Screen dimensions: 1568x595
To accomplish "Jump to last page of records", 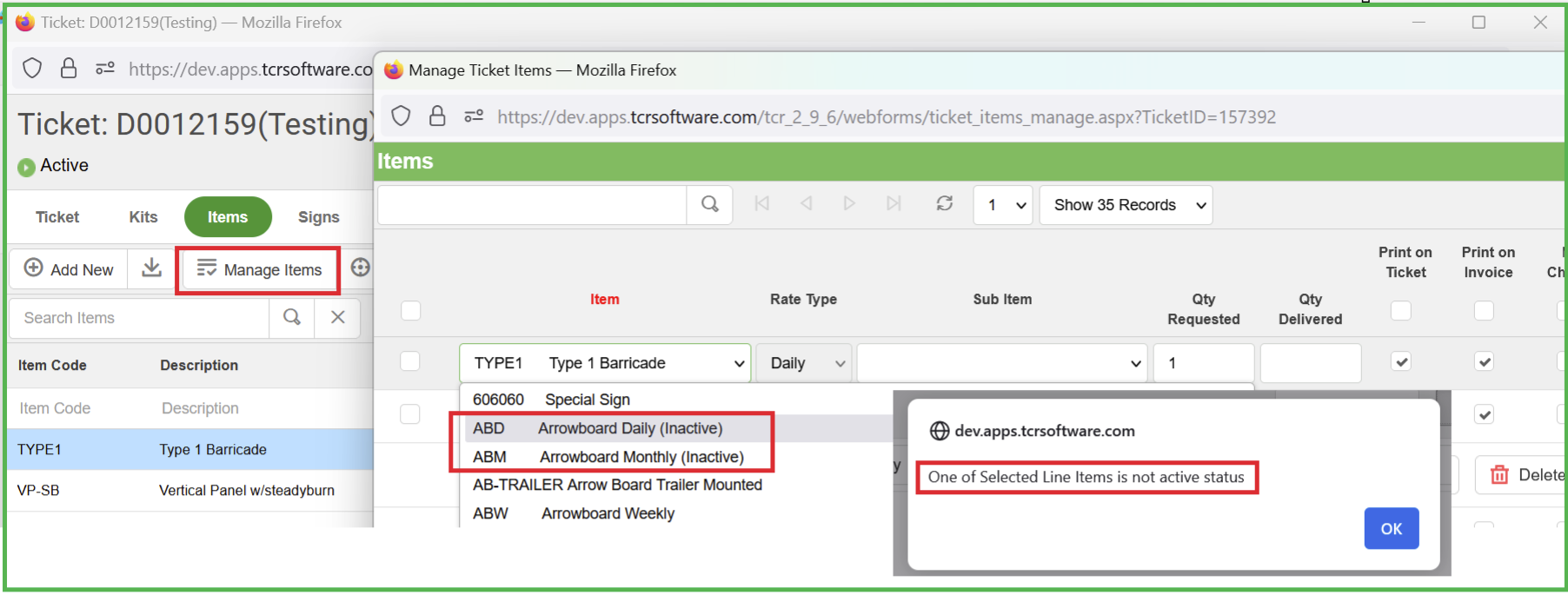I will click(894, 204).
